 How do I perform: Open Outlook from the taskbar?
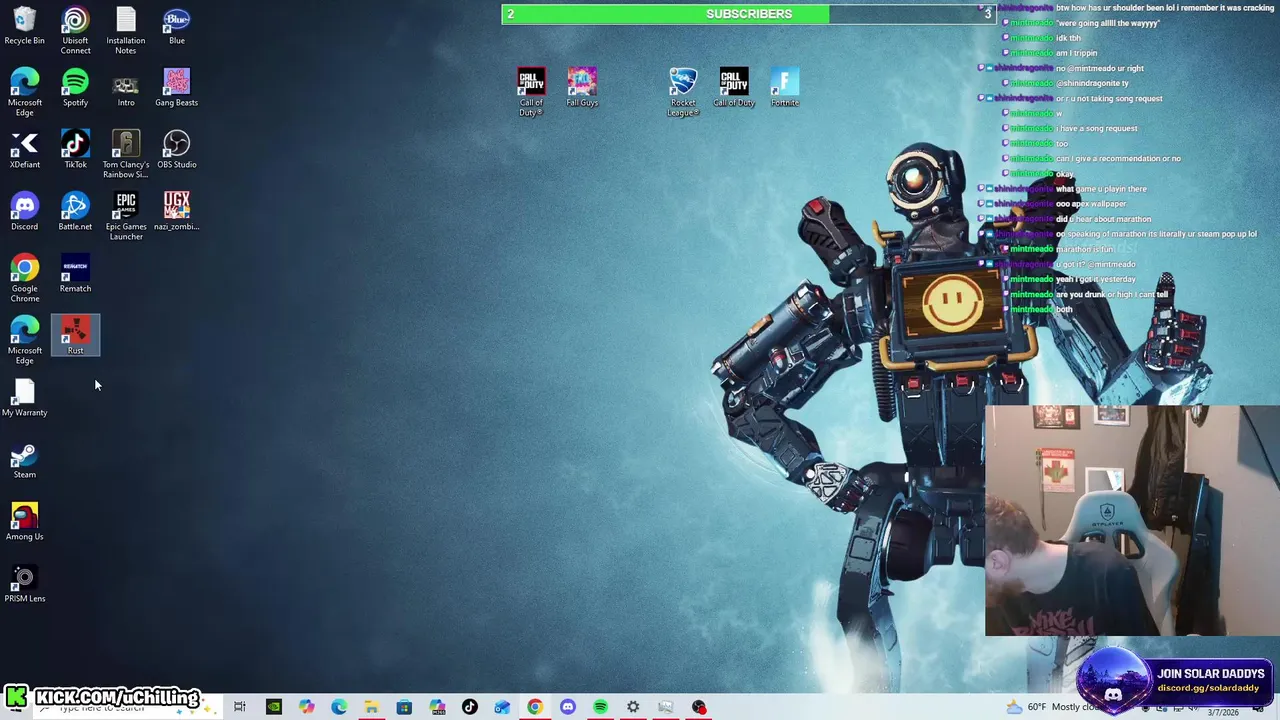point(502,707)
